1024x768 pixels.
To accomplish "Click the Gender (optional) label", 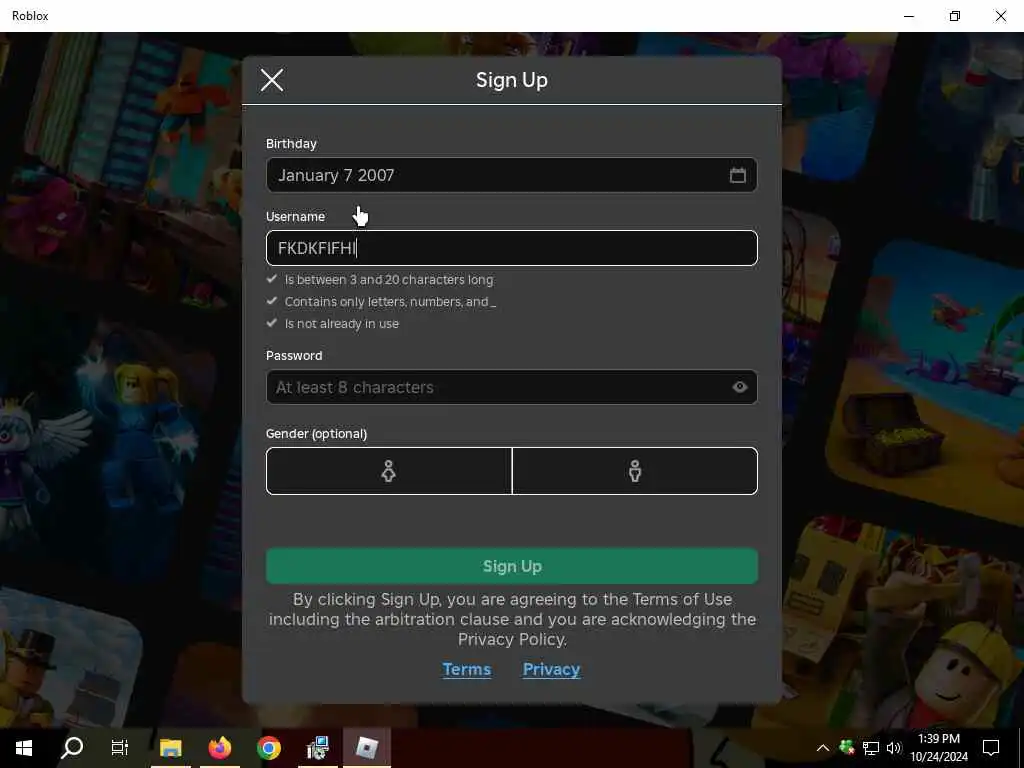I will 316,434.
